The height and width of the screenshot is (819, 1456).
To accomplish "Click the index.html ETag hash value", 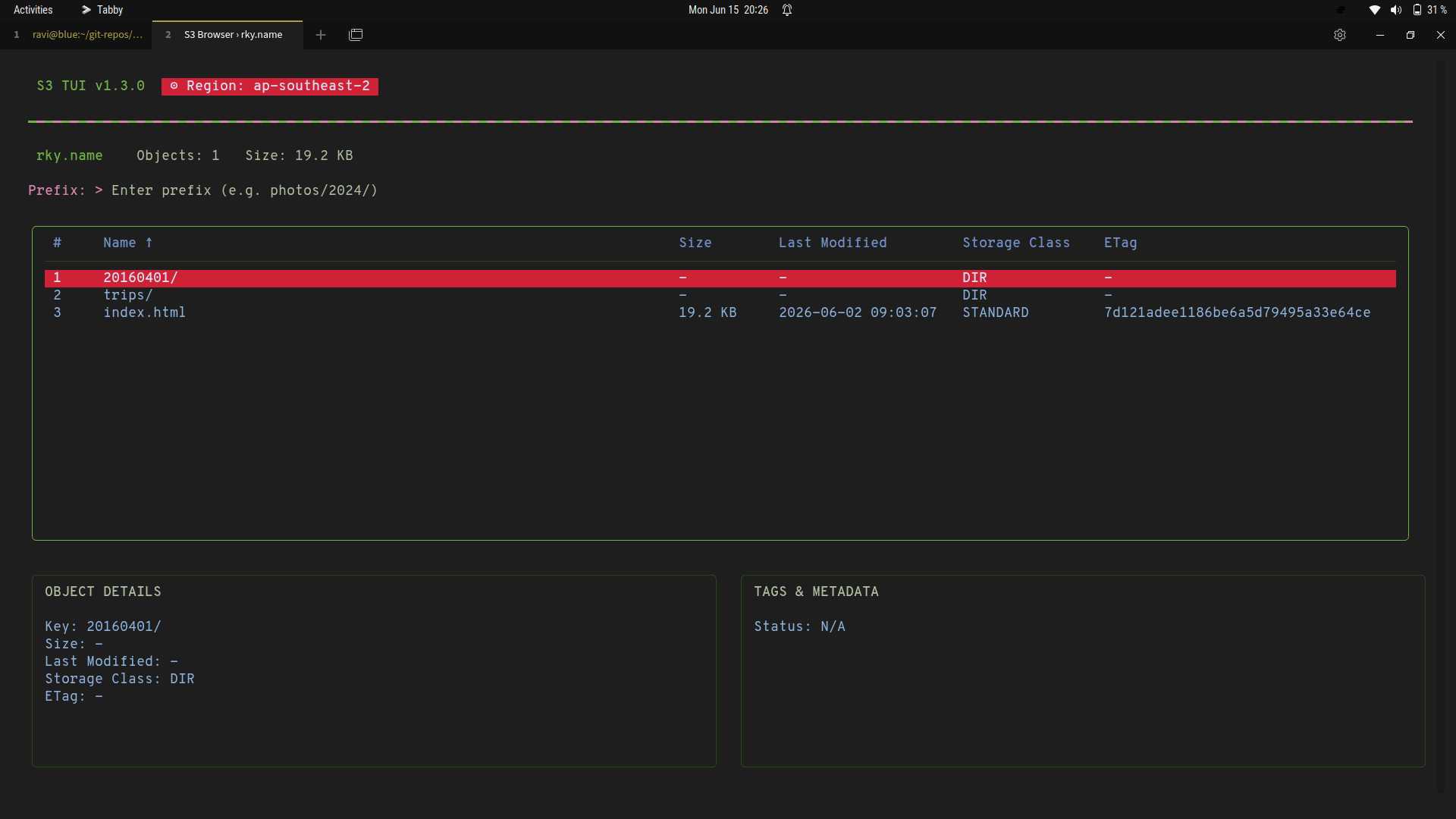I will 1237,312.
